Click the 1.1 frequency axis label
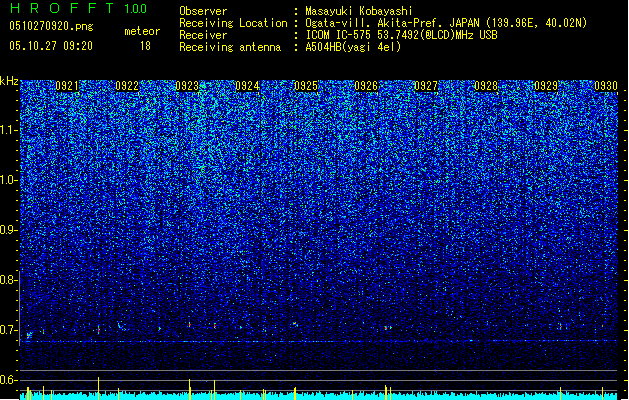Viewport: 629px width, 400px height. point(8,130)
